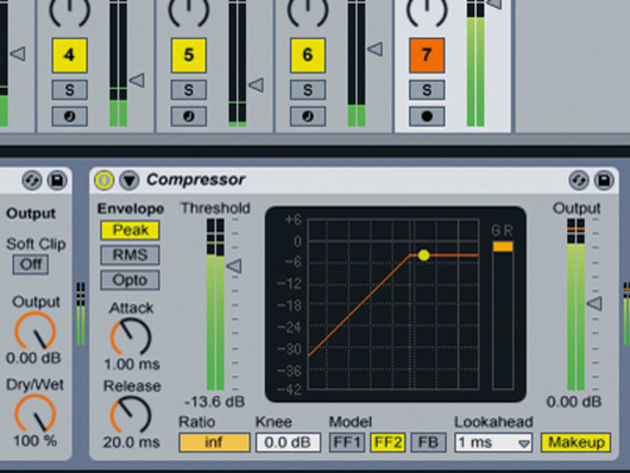Toggle track 4 activator button

click(x=70, y=55)
